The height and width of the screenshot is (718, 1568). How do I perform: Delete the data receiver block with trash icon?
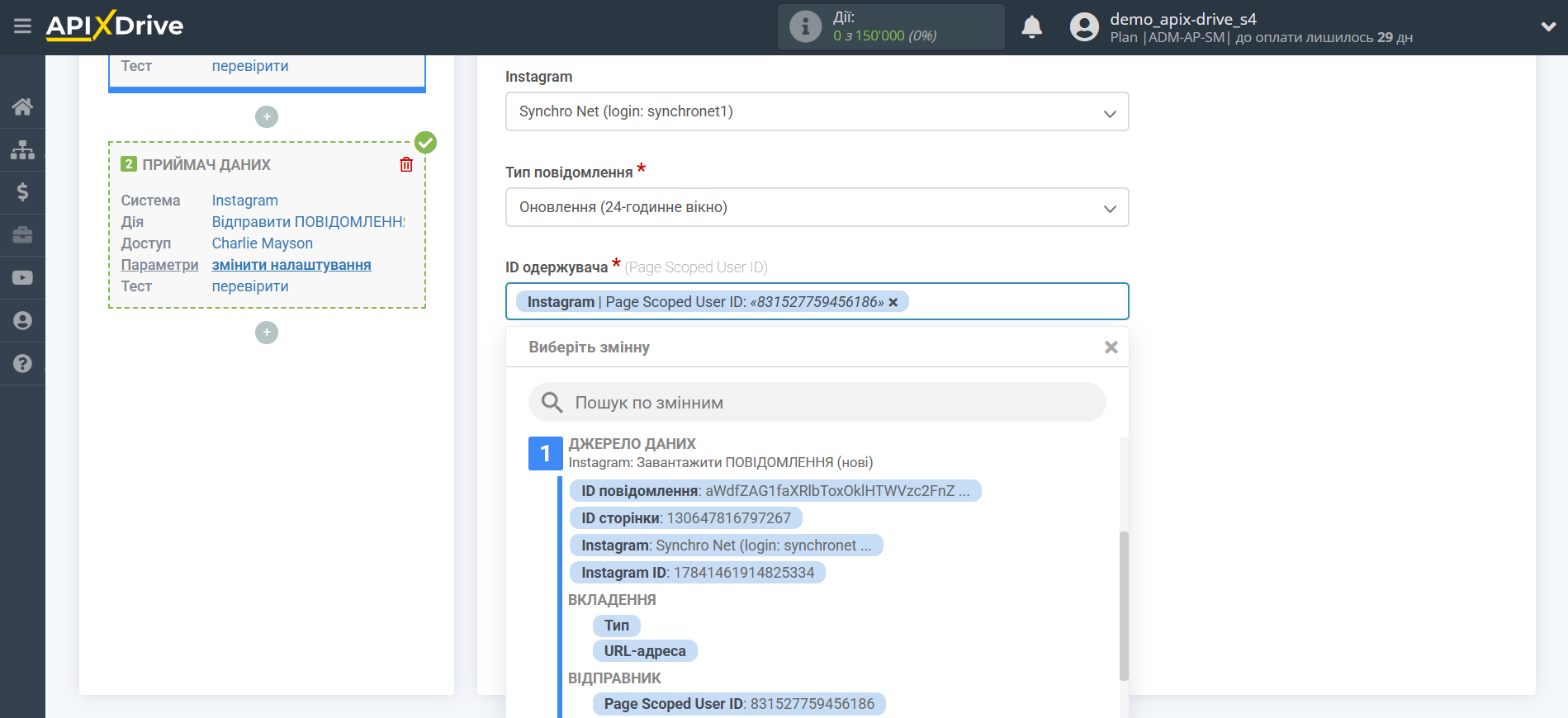406,164
